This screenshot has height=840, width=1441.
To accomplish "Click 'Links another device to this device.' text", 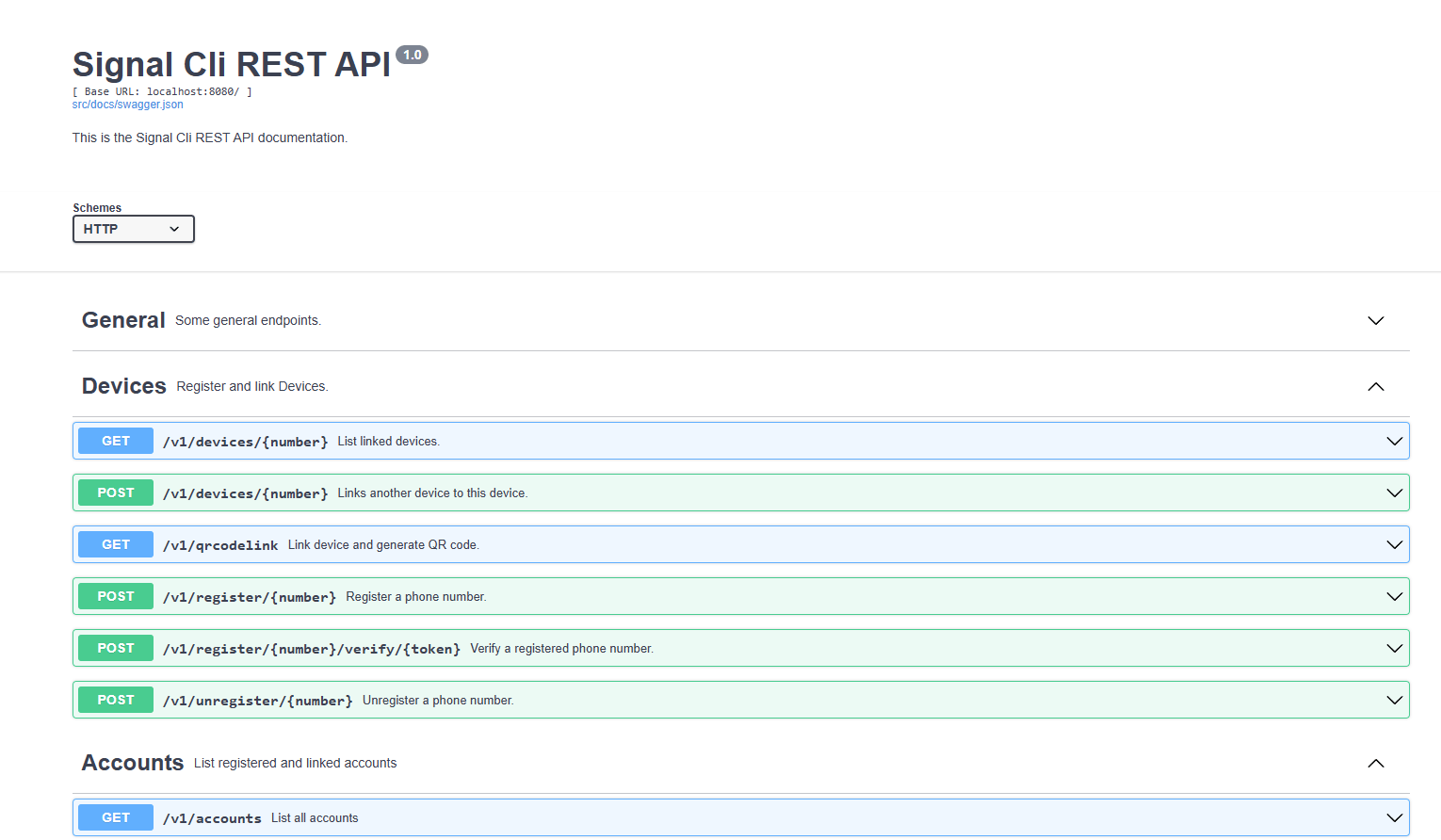I will 432,493.
